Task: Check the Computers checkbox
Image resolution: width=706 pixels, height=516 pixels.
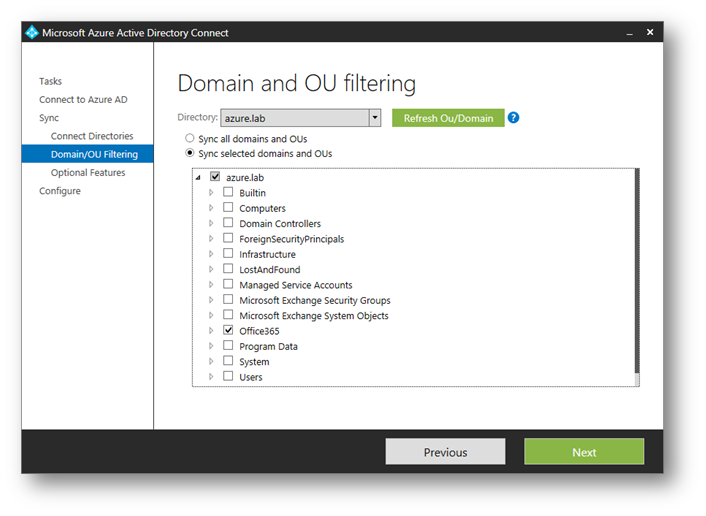Action: pyautogui.click(x=228, y=207)
